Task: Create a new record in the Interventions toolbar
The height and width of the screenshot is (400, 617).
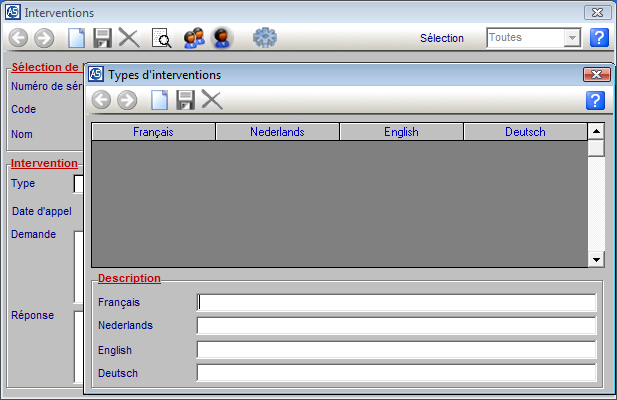Action: (76, 38)
